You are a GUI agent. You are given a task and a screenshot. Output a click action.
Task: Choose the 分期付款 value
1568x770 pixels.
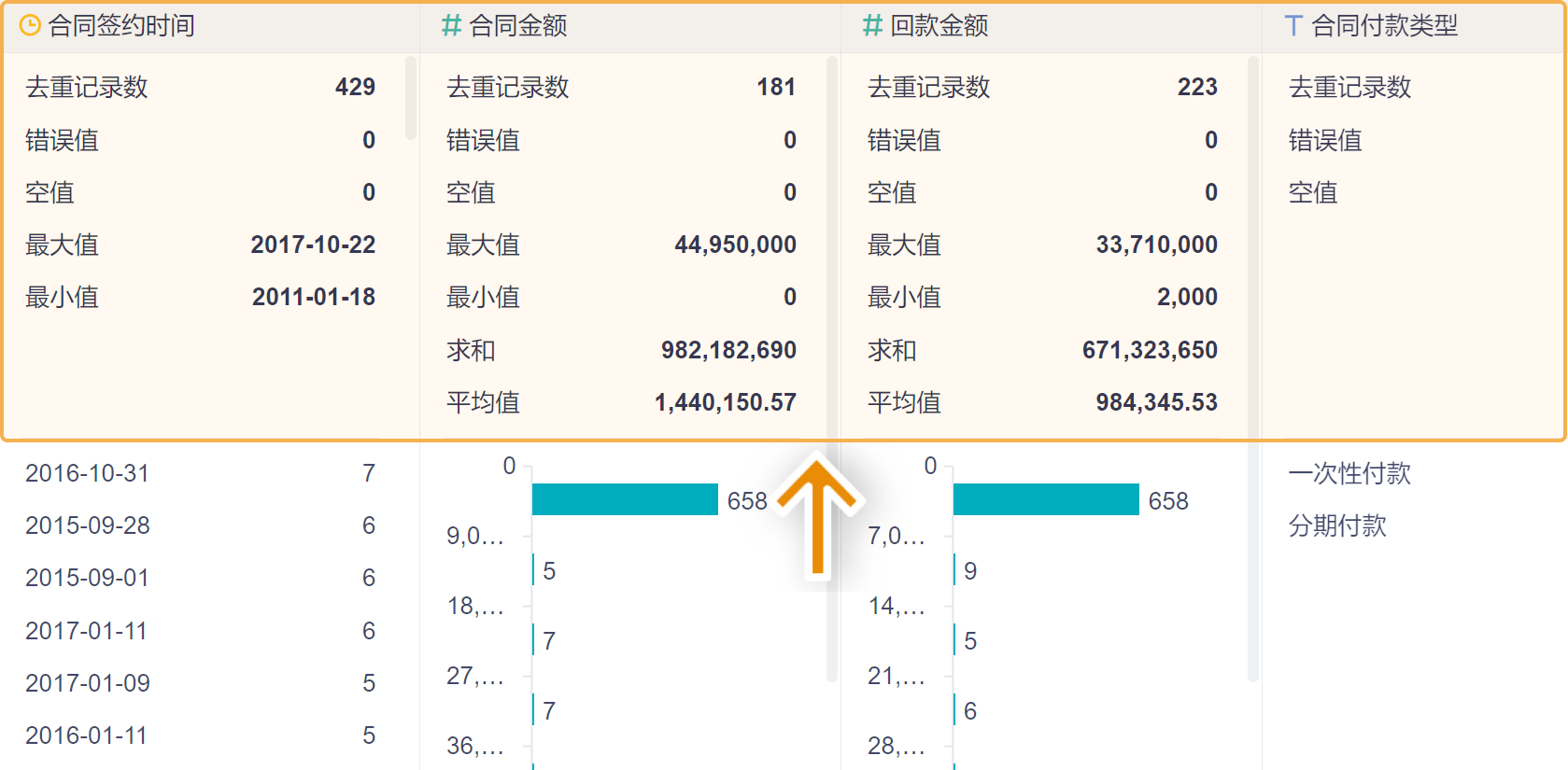pos(1337,525)
